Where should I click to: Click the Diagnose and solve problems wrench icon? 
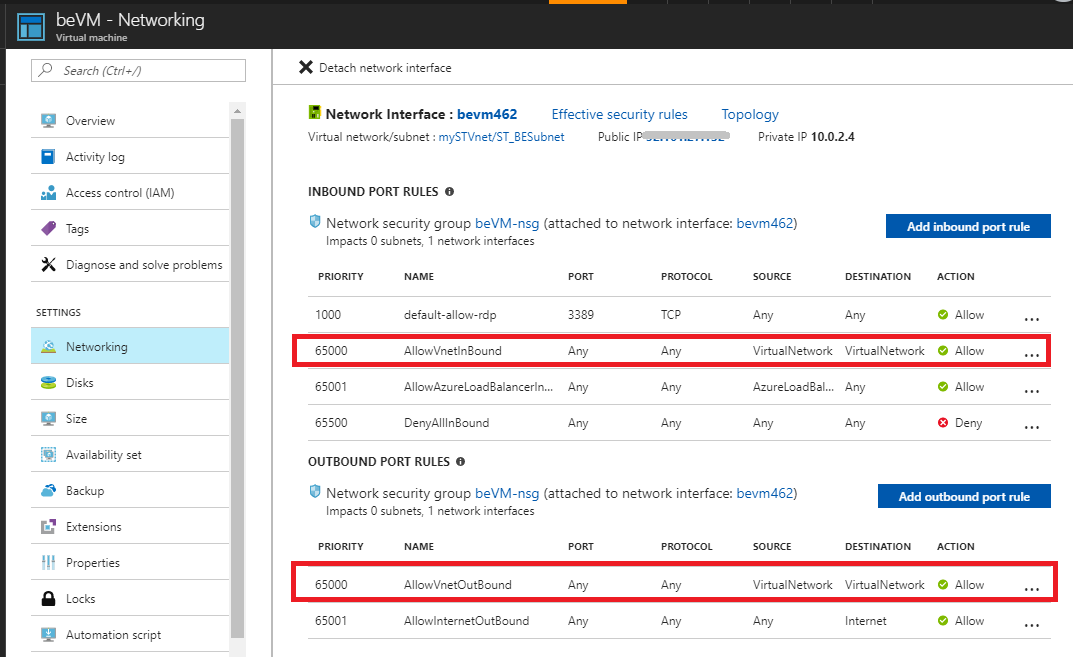click(x=48, y=265)
